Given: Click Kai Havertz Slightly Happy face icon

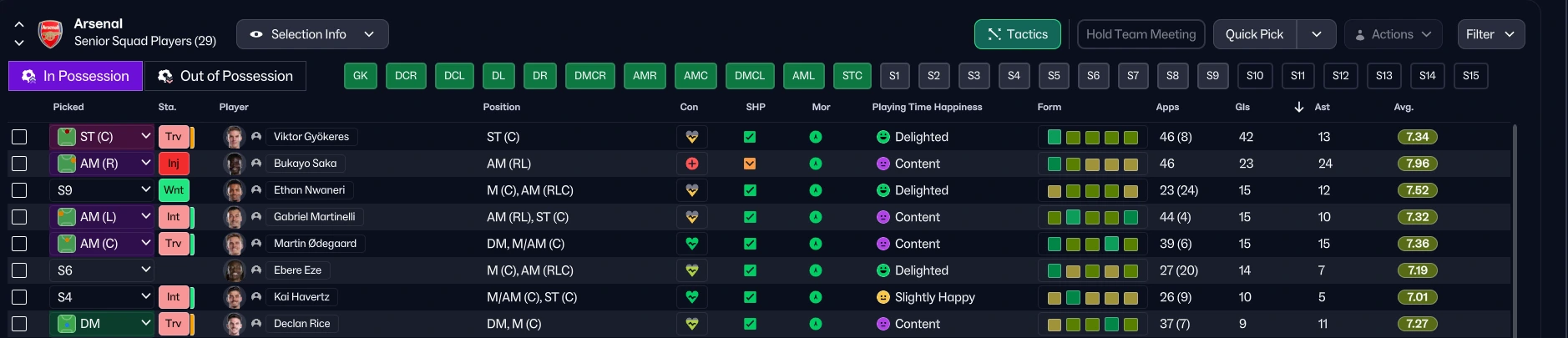Looking at the screenshot, I should 883,297.
